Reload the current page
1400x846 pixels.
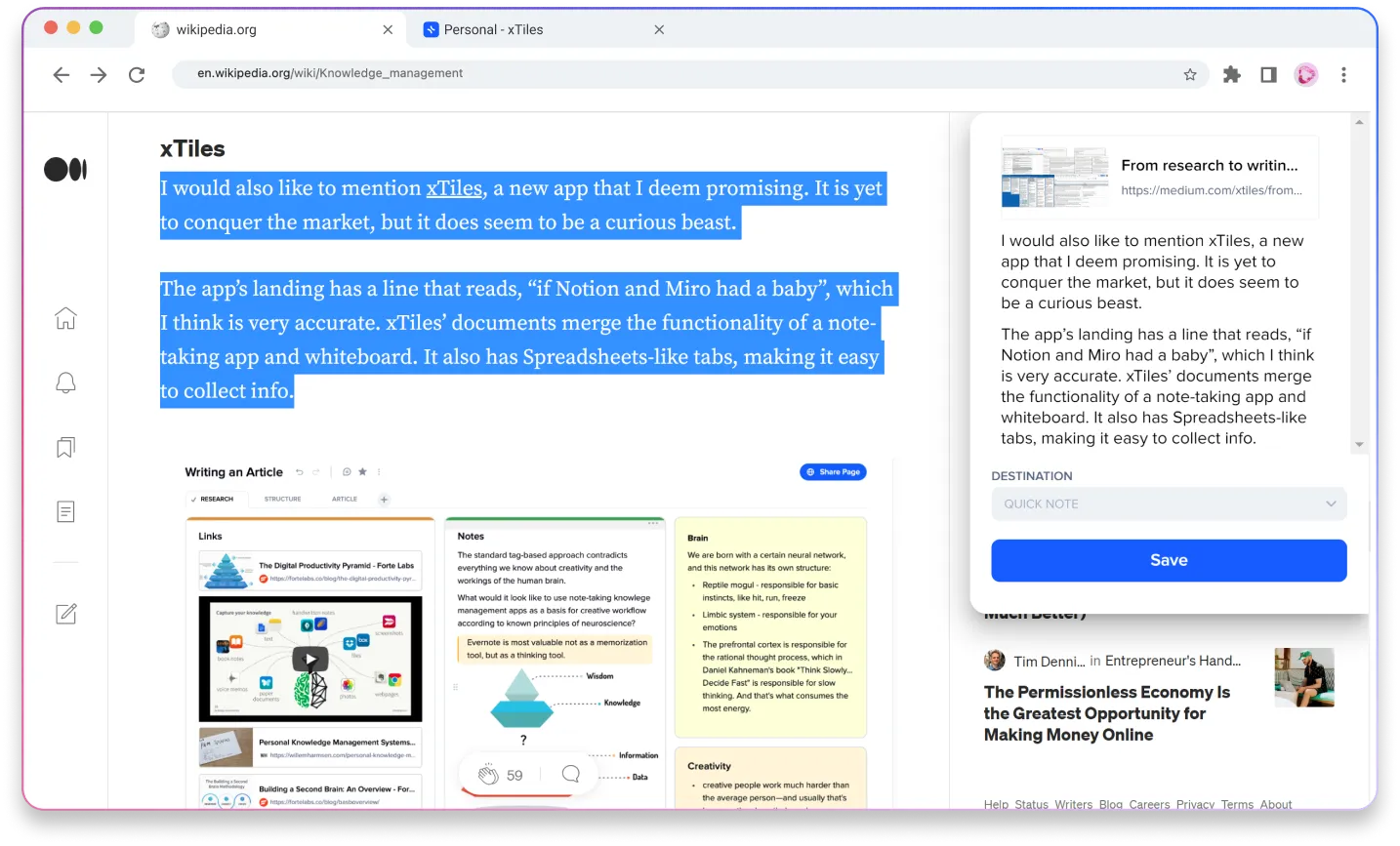click(x=137, y=74)
